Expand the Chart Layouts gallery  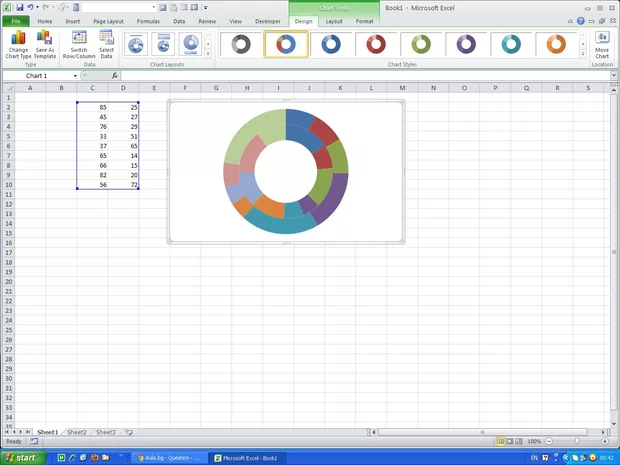tap(208, 53)
